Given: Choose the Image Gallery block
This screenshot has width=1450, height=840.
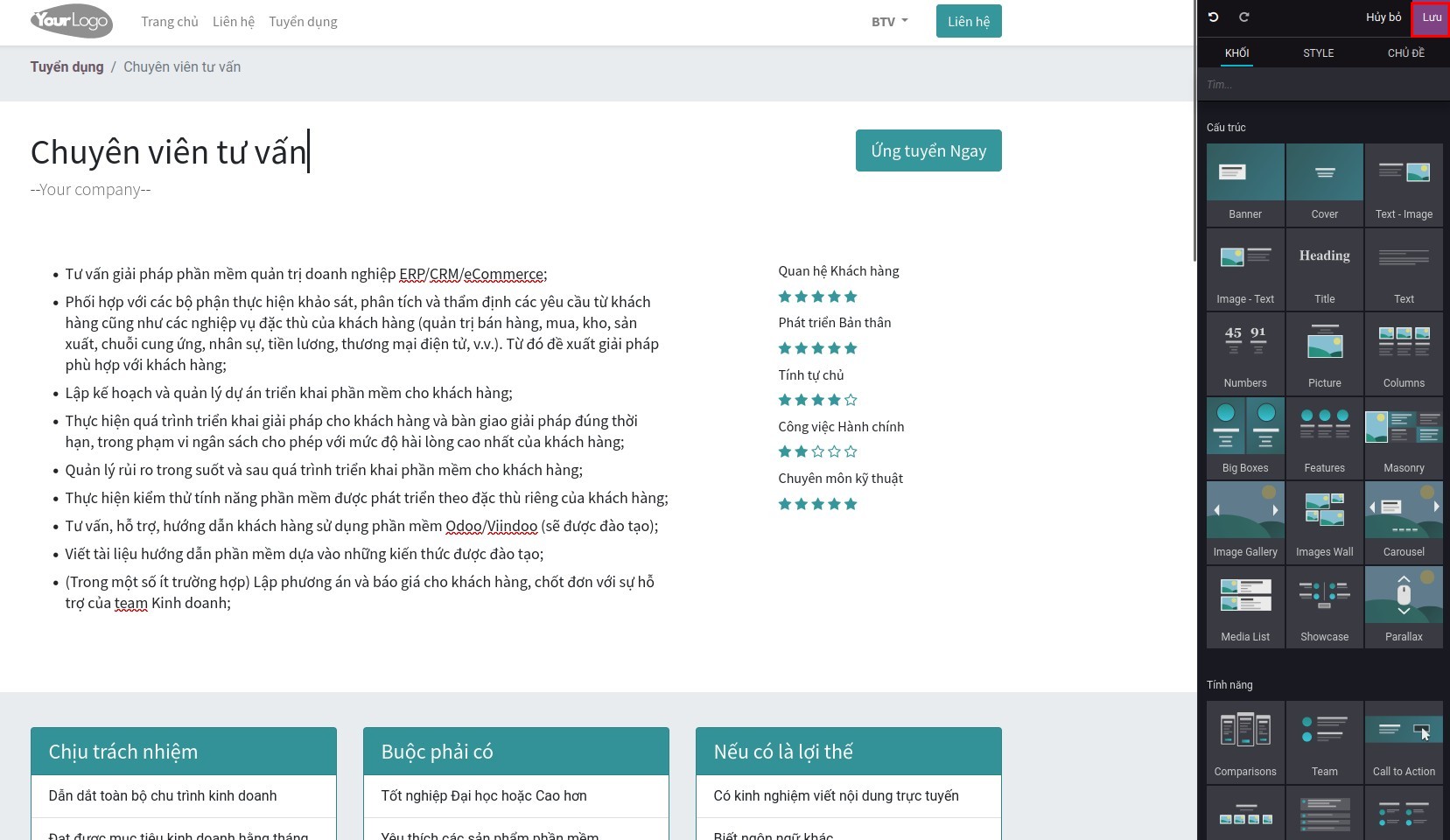Looking at the screenshot, I should coord(1244,521).
